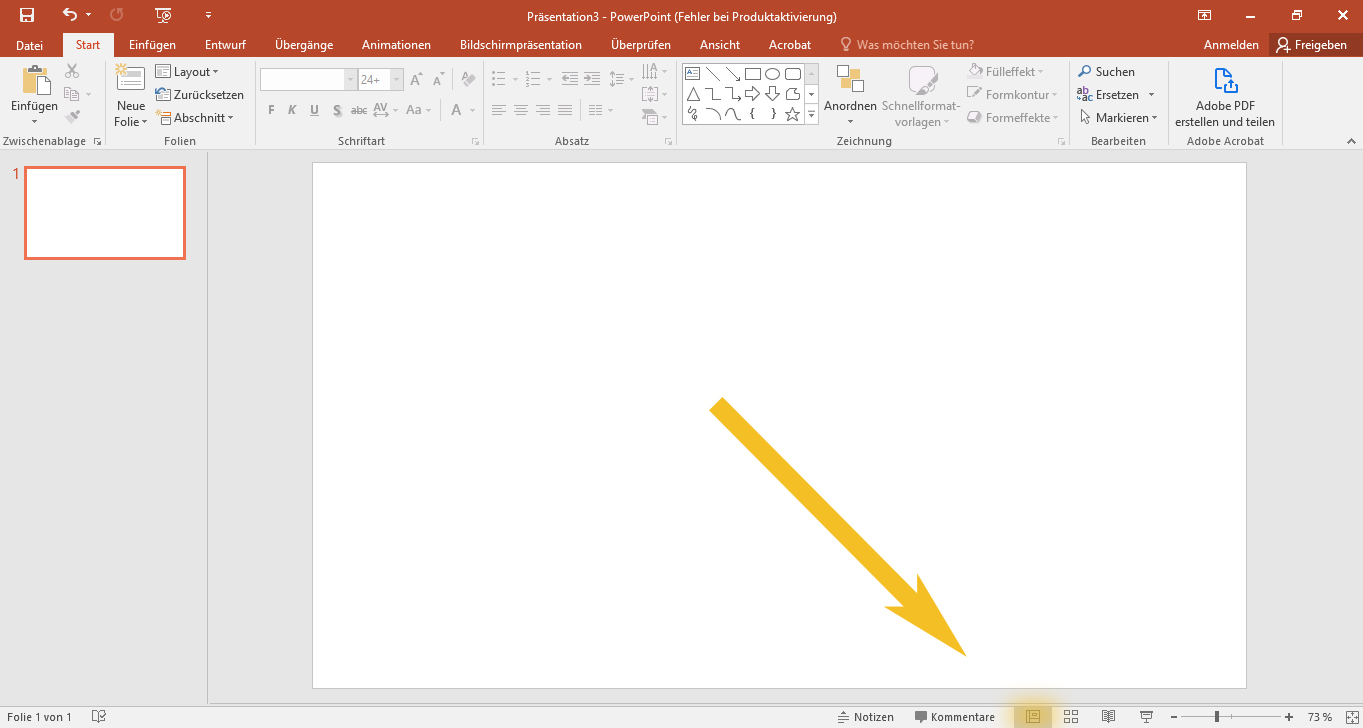Viewport: 1363px width, 728px height.
Task: Open ribbon display options
Action: tap(1205, 15)
